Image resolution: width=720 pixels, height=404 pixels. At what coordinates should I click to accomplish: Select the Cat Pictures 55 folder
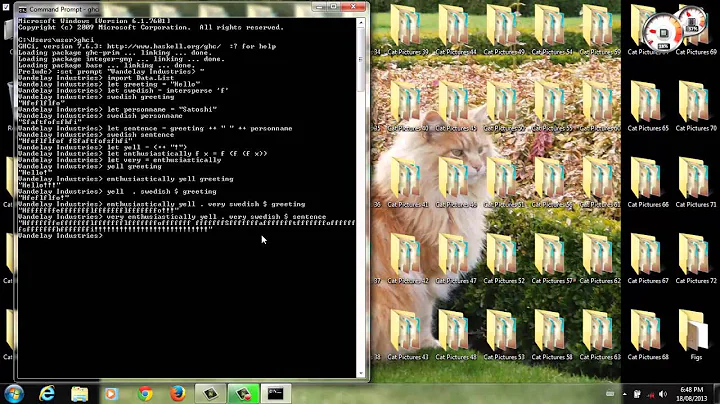[x=551, y=107]
